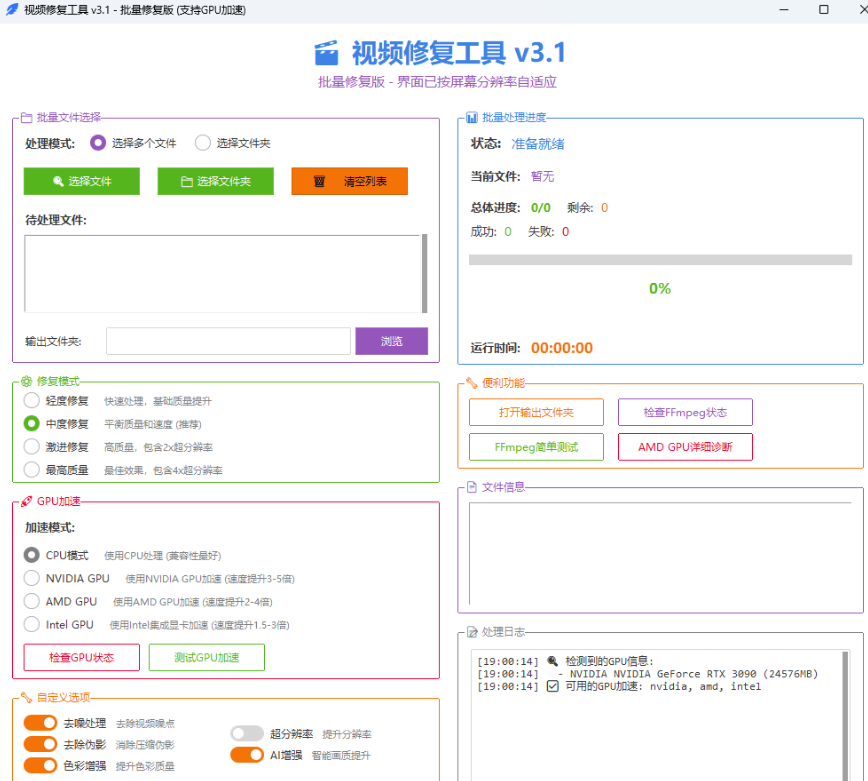Viewport: 868px width, 781px height.
Task: Toggle the 色彩增强 switch
Action: coord(40,766)
